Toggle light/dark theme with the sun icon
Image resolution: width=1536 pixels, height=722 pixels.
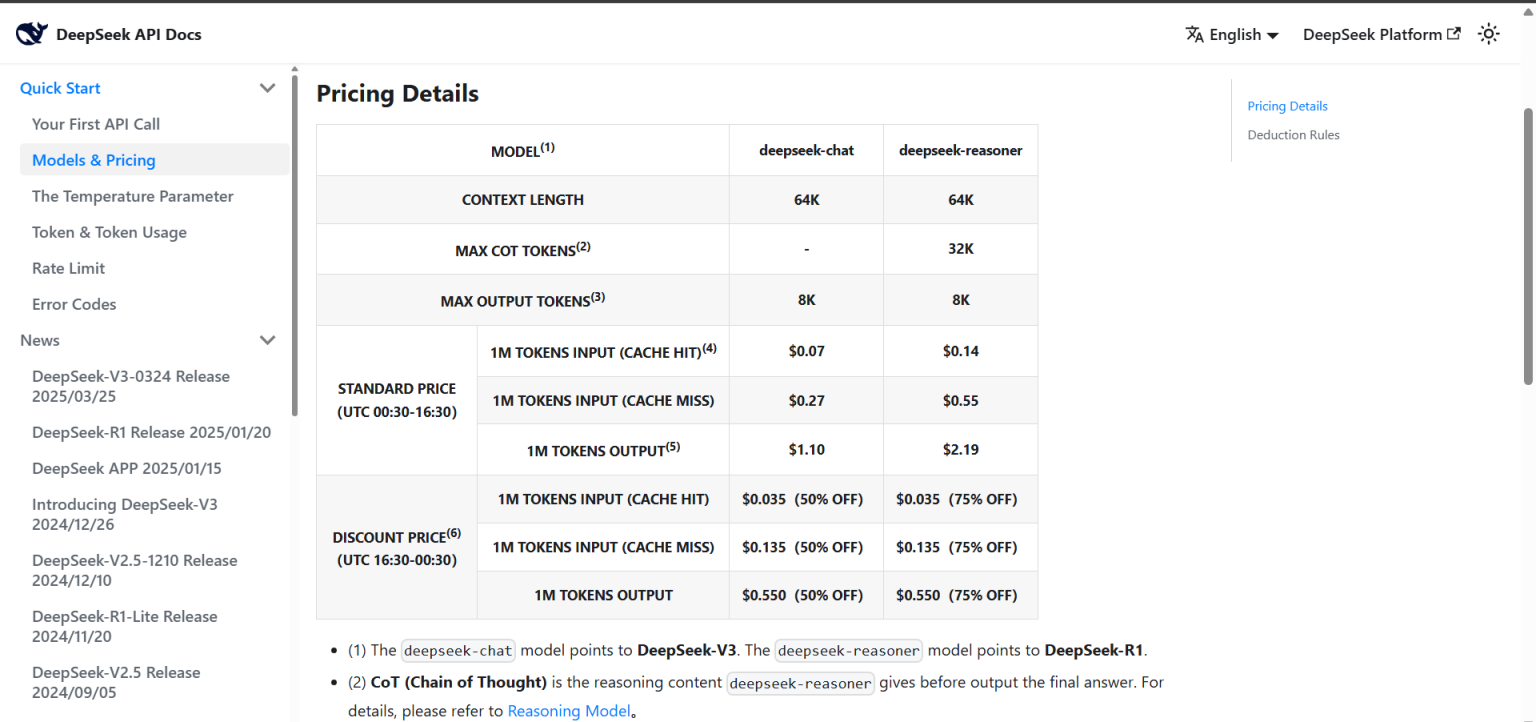click(1489, 33)
